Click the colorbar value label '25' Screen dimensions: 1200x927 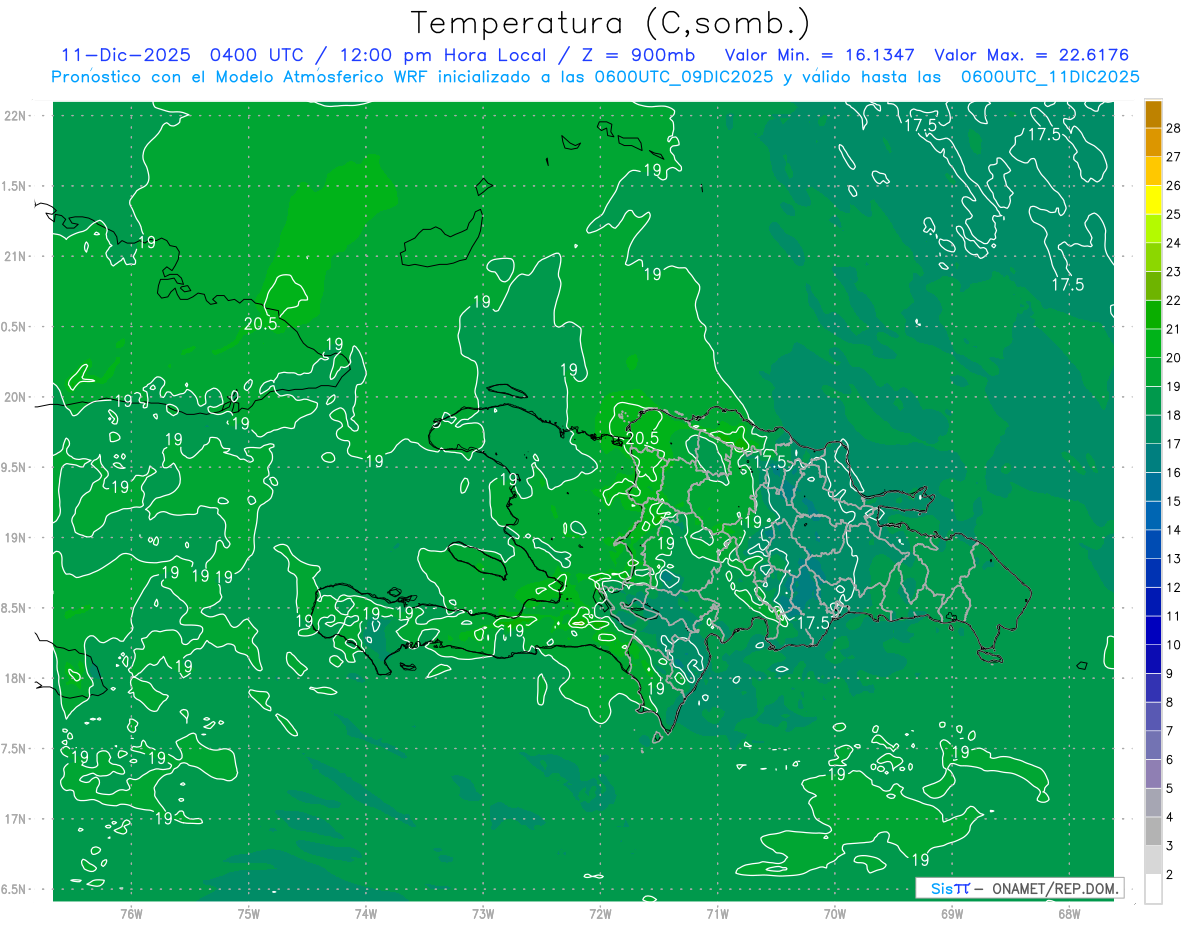1174,214
